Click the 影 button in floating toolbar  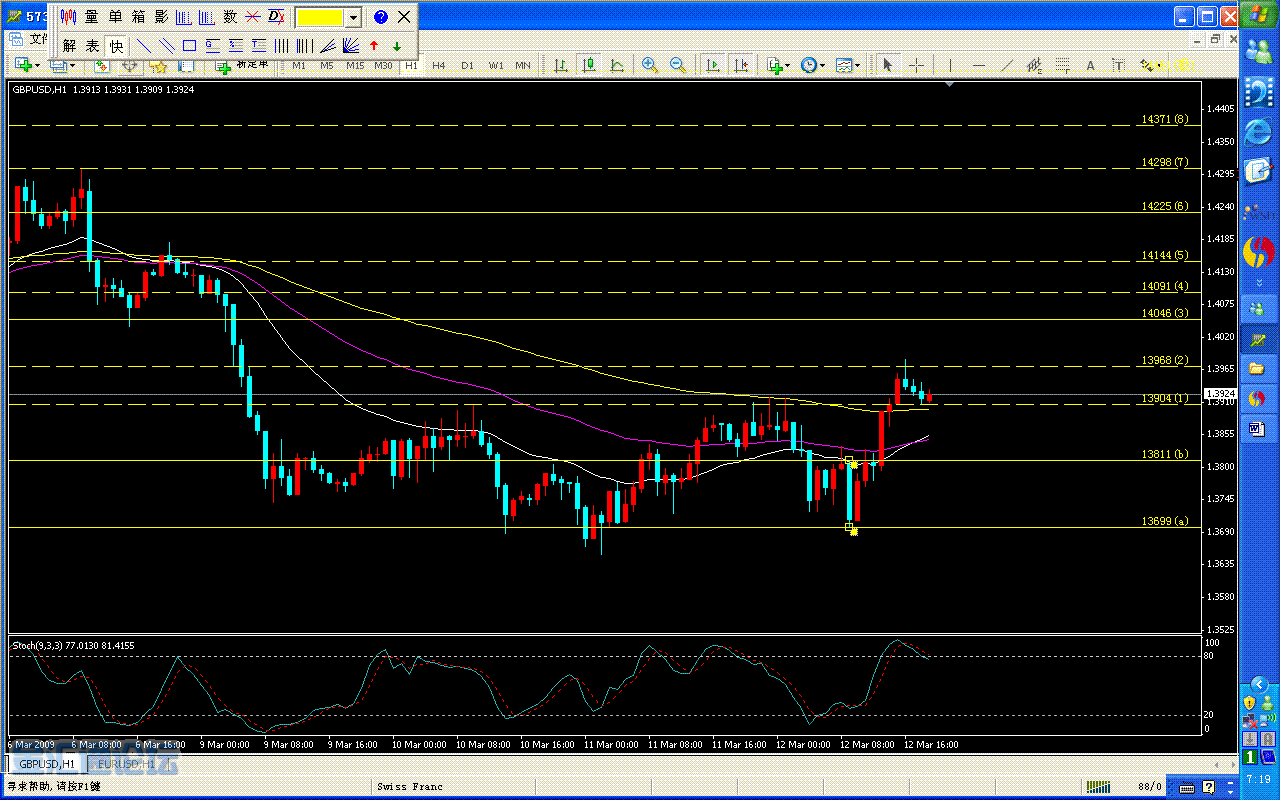pyautogui.click(x=161, y=17)
